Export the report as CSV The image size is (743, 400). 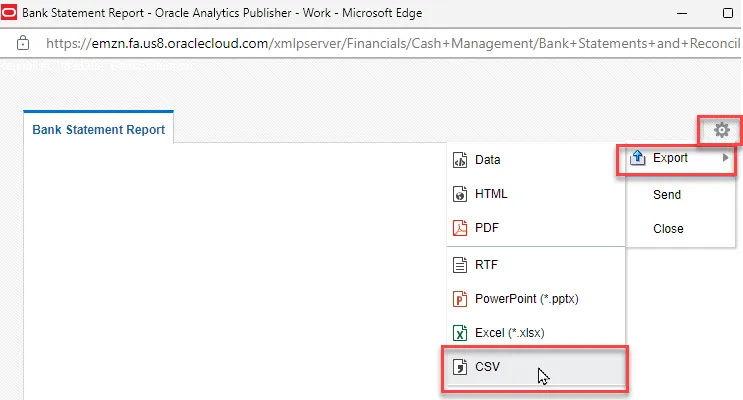click(488, 367)
